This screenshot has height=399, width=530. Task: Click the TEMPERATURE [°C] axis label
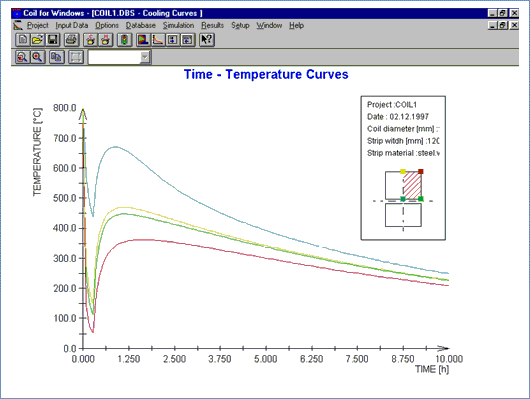point(38,152)
